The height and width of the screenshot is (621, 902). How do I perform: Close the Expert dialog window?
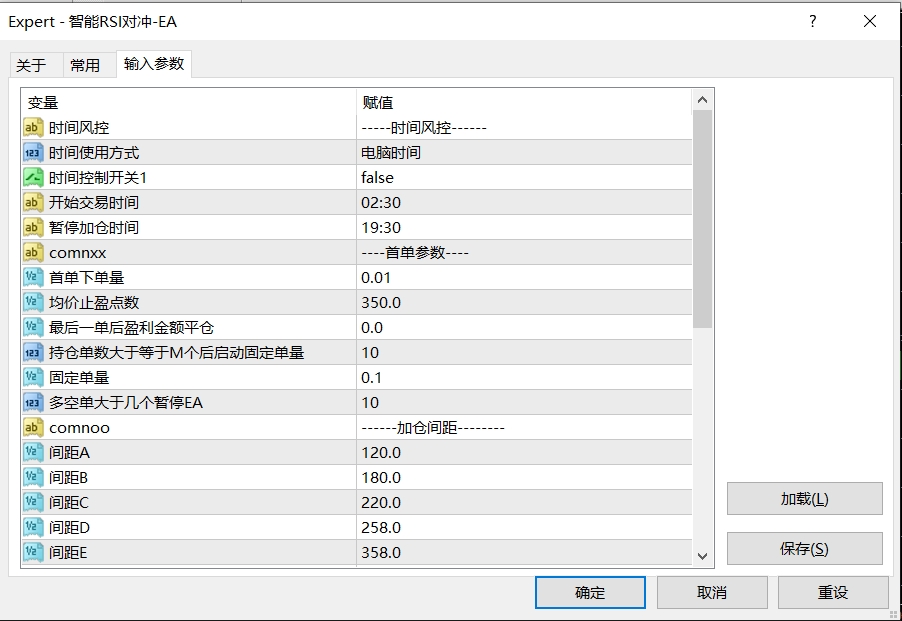point(870,21)
